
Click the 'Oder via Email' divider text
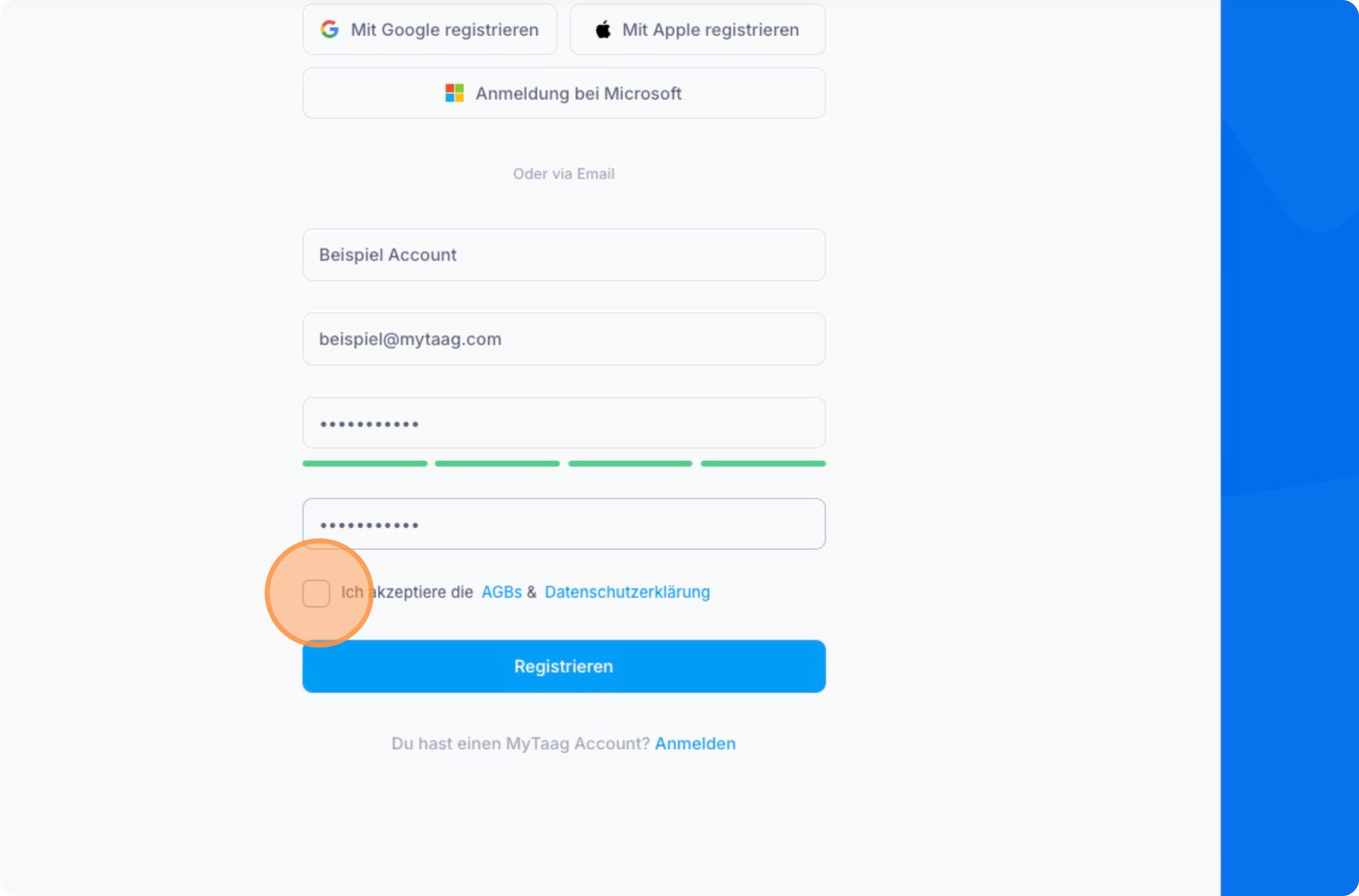(x=563, y=174)
